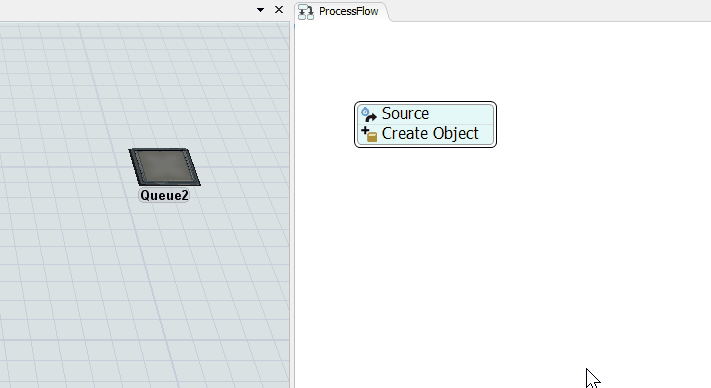The height and width of the screenshot is (388, 711).
Task: Open the 3D view pane dropdown arrow
Action: (x=260, y=10)
